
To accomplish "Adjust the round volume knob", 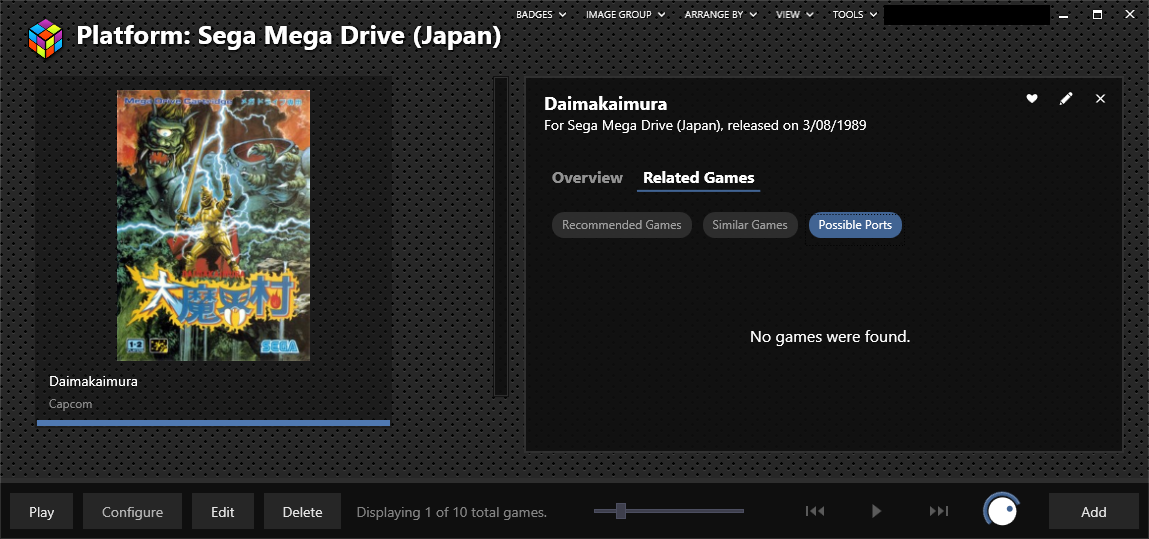I will pyautogui.click(x=1002, y=510).
